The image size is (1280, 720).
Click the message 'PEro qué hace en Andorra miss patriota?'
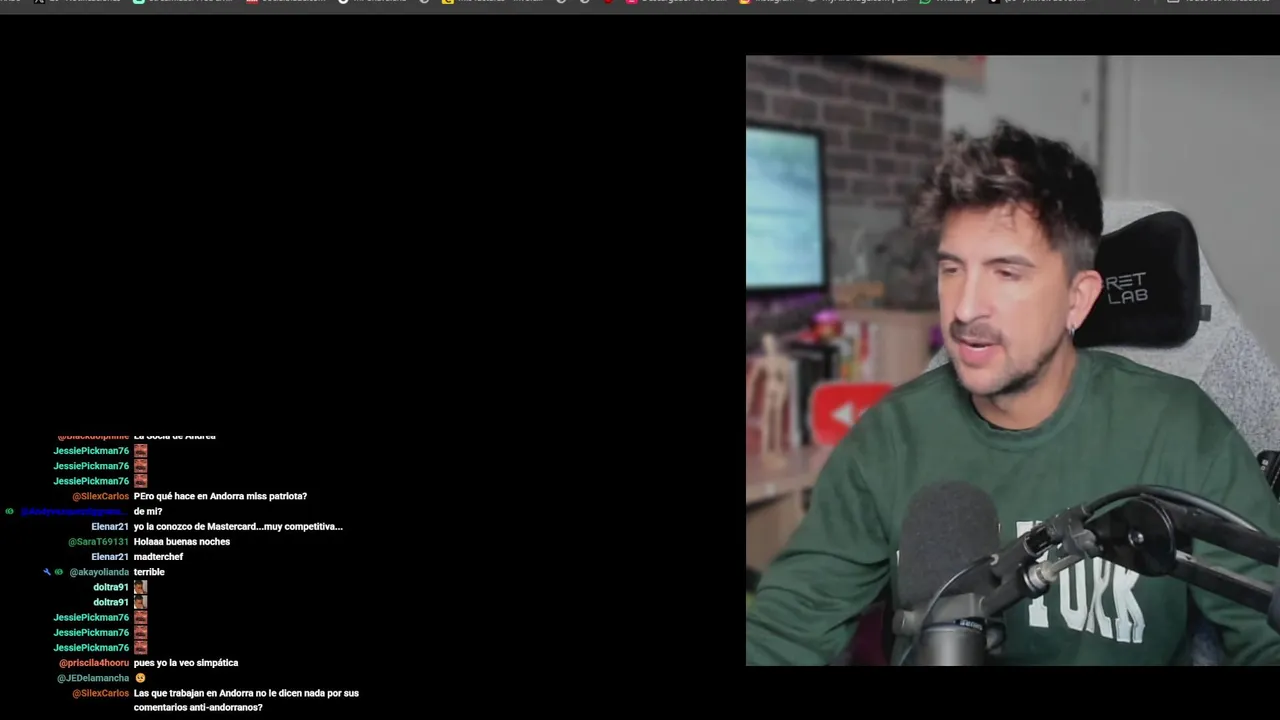click(x=220, y=496)
